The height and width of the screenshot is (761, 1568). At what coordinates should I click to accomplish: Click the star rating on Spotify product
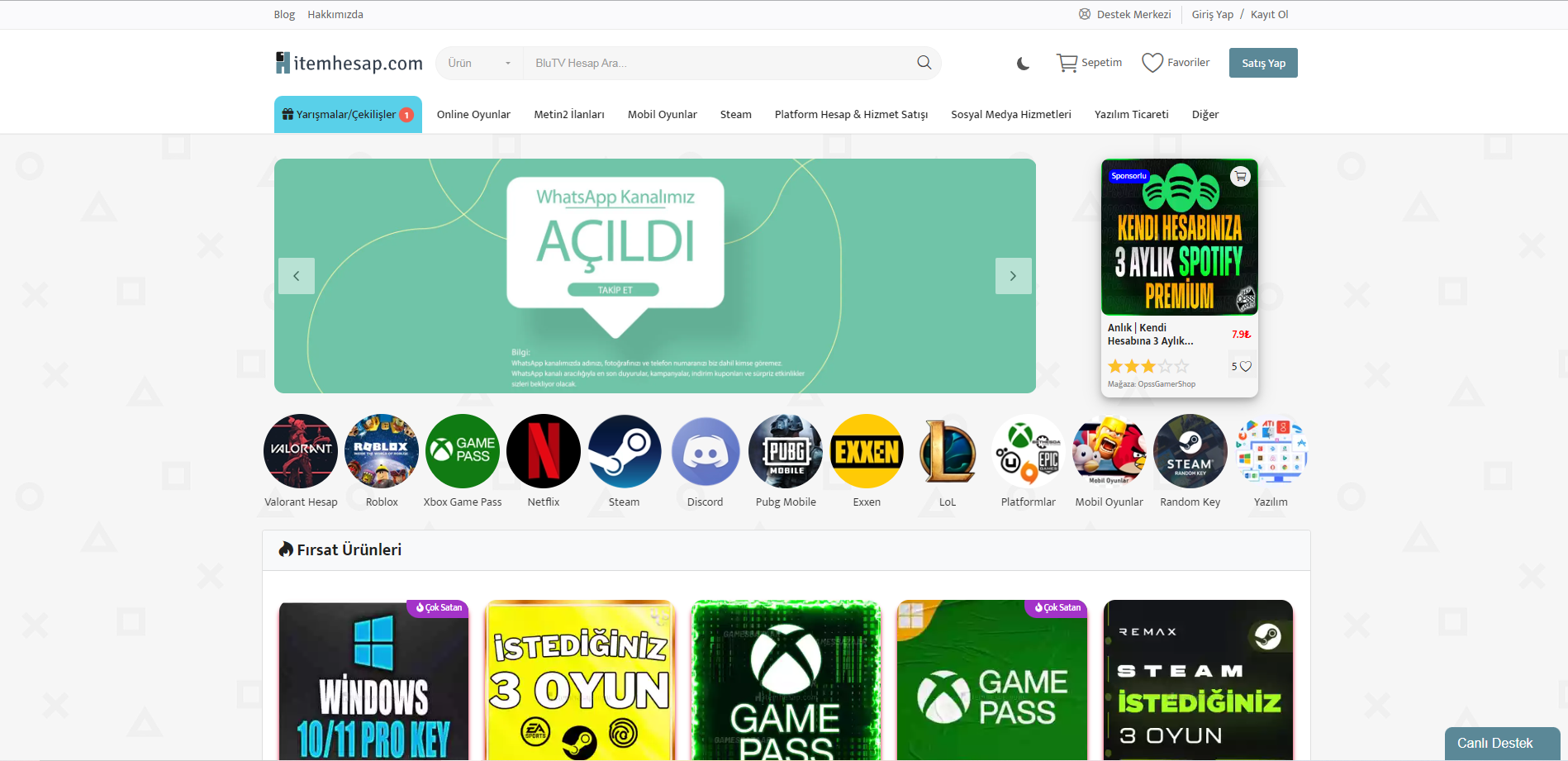[1148, 366]
